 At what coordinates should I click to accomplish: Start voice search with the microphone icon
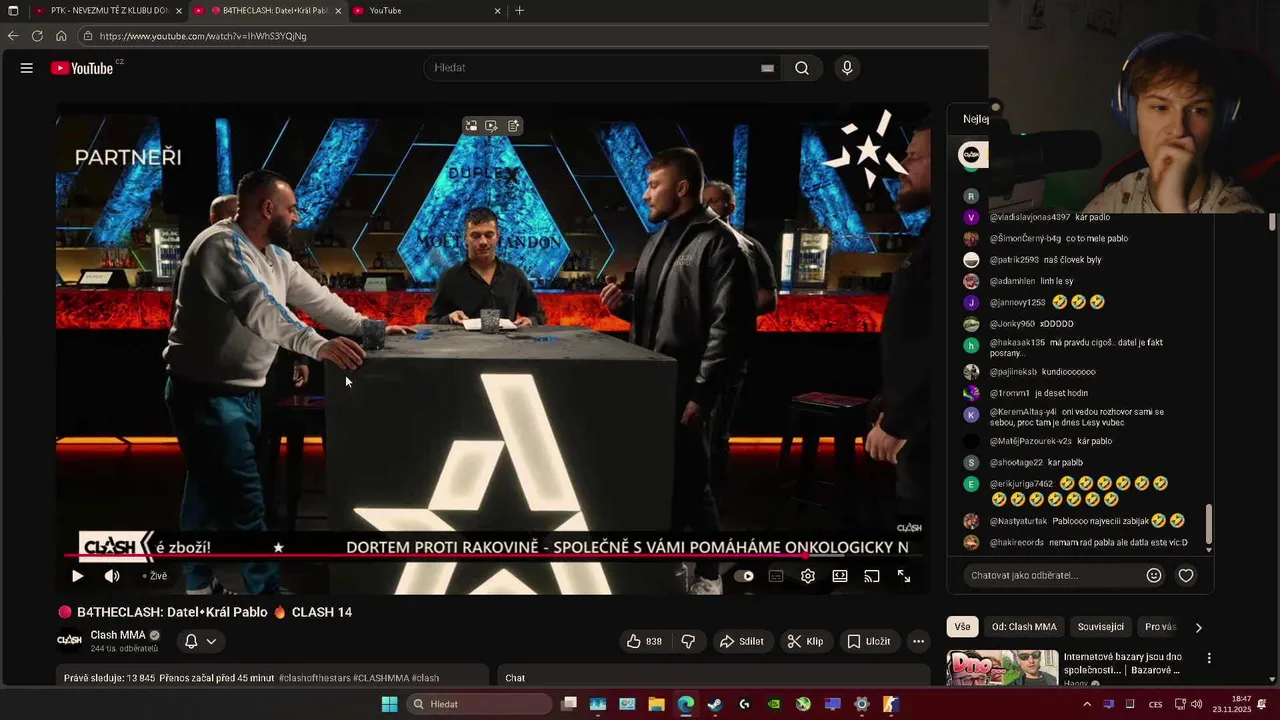coord(847,68)
